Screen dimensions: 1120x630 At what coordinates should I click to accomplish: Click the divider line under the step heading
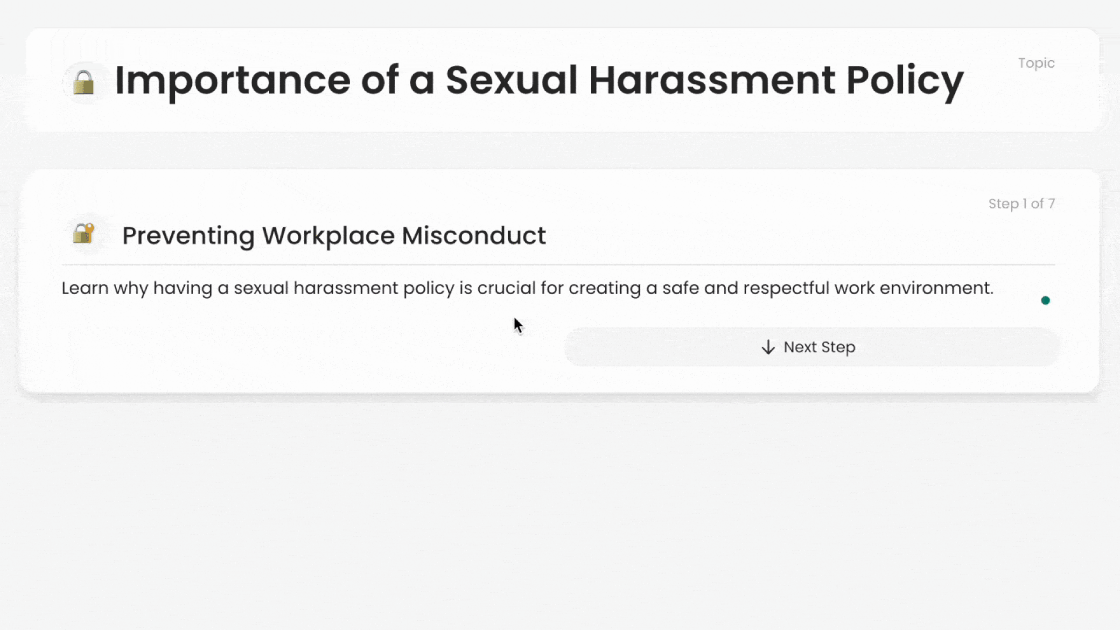click(558, 264)
